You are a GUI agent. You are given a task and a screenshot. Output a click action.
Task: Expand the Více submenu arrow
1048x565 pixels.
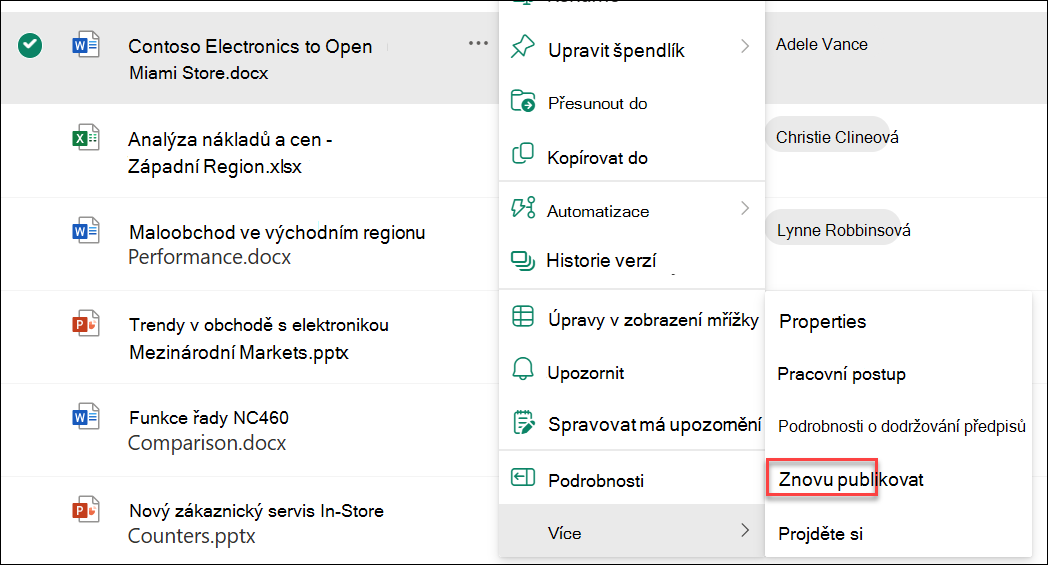745,530
